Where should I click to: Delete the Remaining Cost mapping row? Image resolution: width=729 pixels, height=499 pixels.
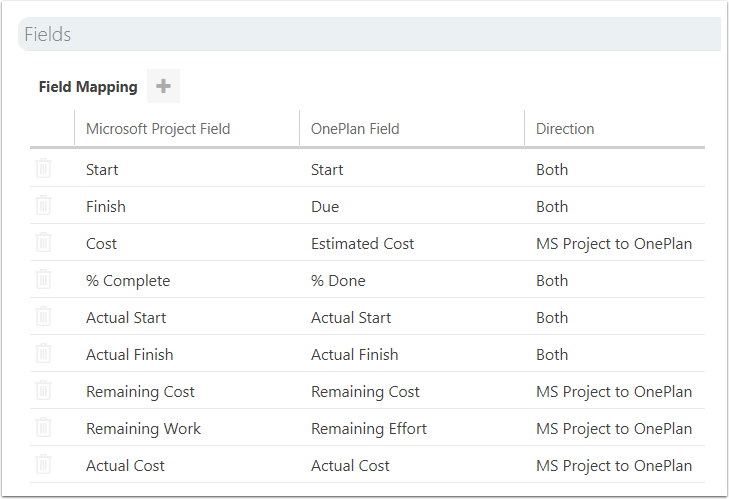[x=43, y=390]
